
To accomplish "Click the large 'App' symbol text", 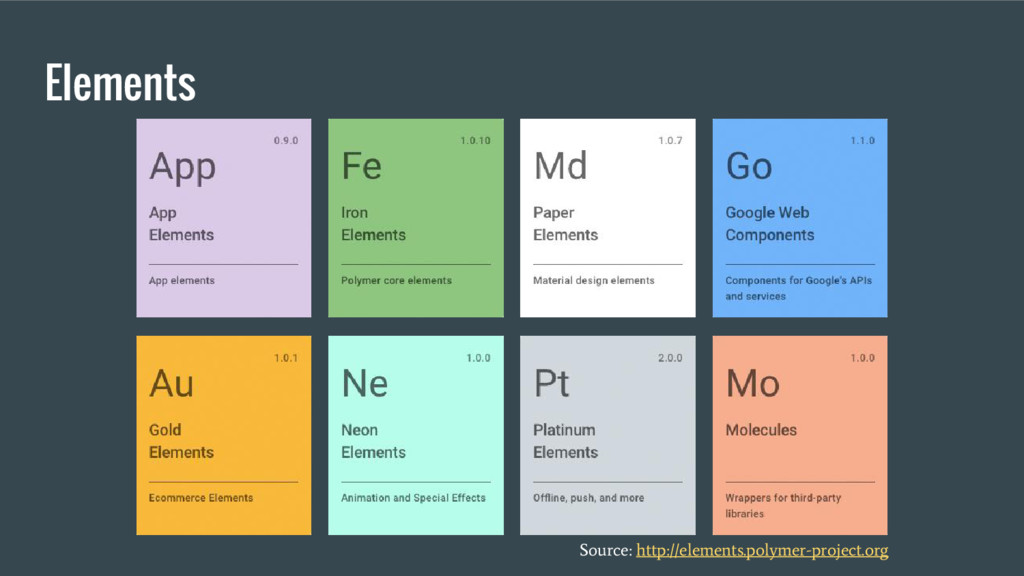I will coord(182,168).
